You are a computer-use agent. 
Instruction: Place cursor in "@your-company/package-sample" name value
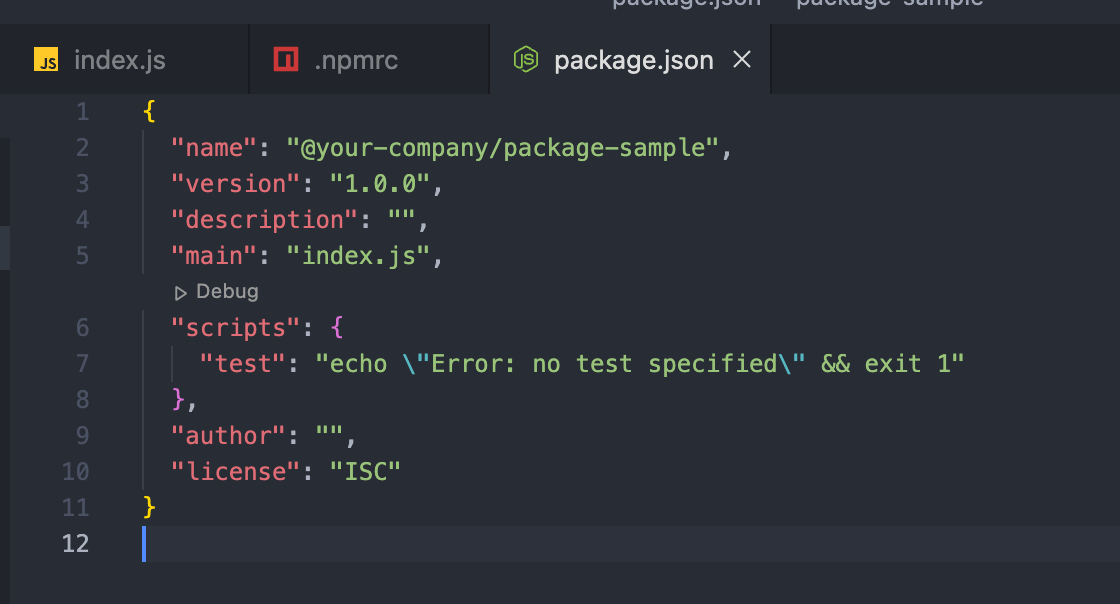[x=503, y=148]
